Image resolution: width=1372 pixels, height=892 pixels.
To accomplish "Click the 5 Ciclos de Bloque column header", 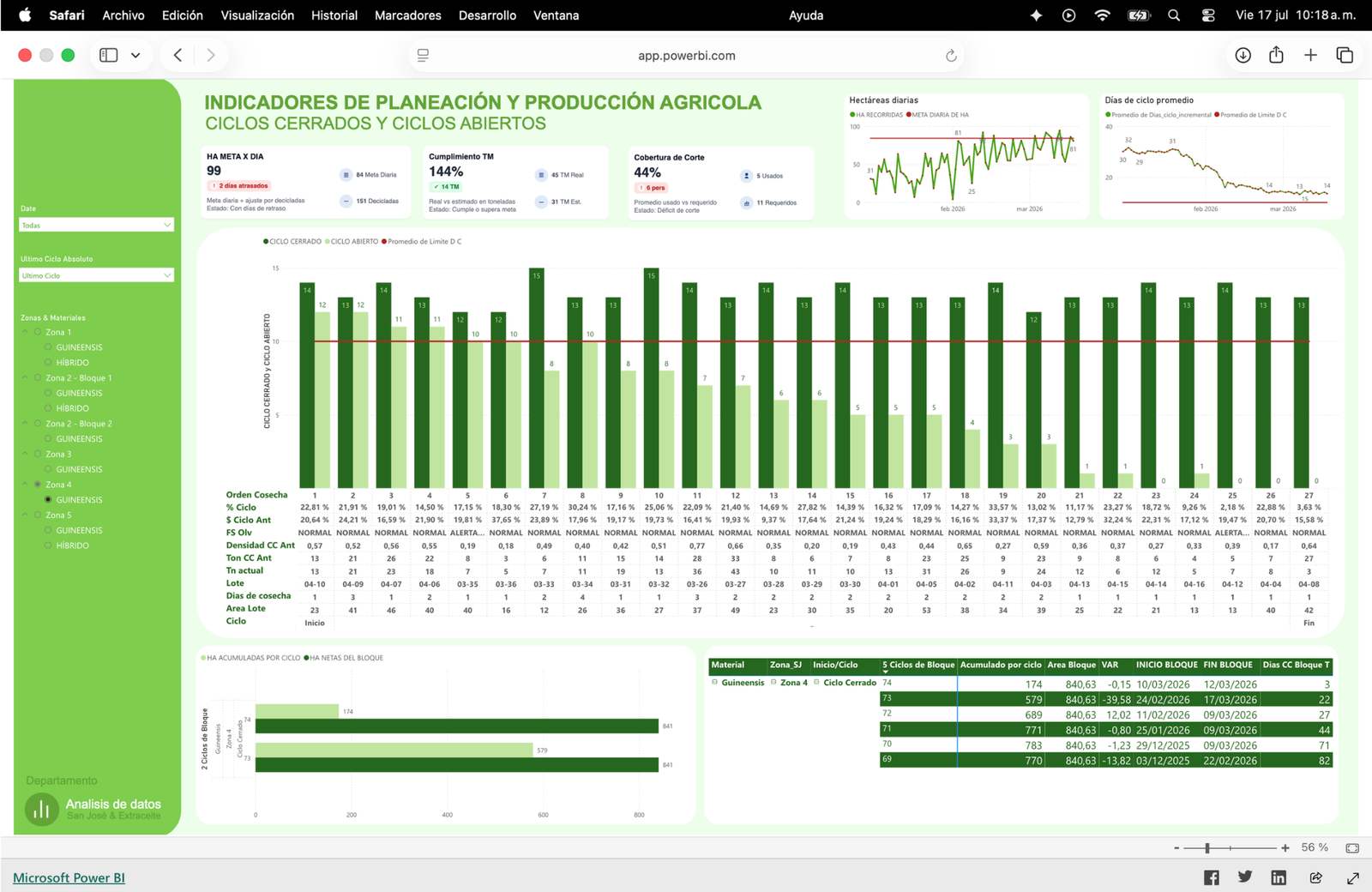I will point(918,665).
